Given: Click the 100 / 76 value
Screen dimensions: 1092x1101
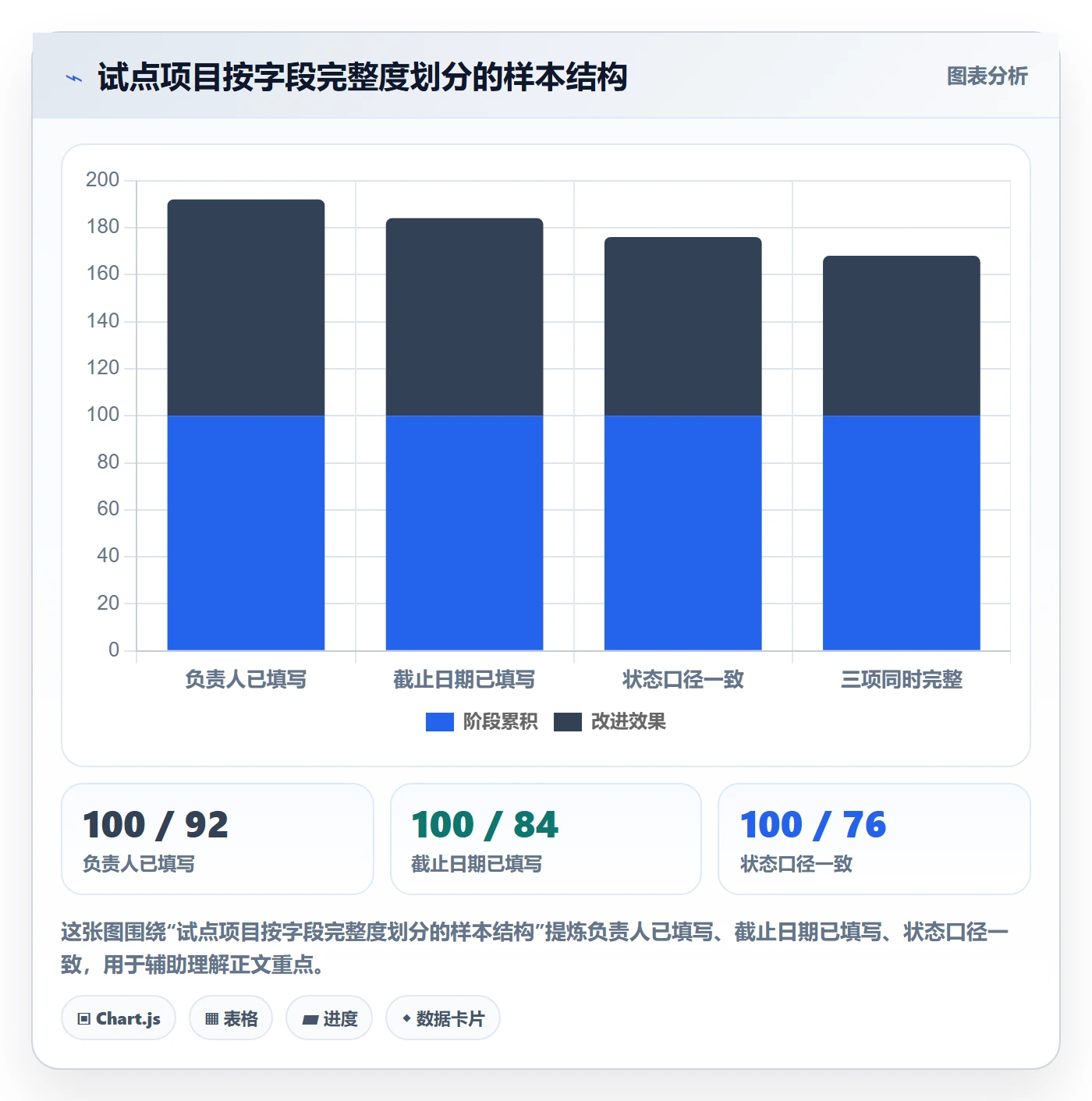Looking at the screenshot, I should [x=813, y=825].
